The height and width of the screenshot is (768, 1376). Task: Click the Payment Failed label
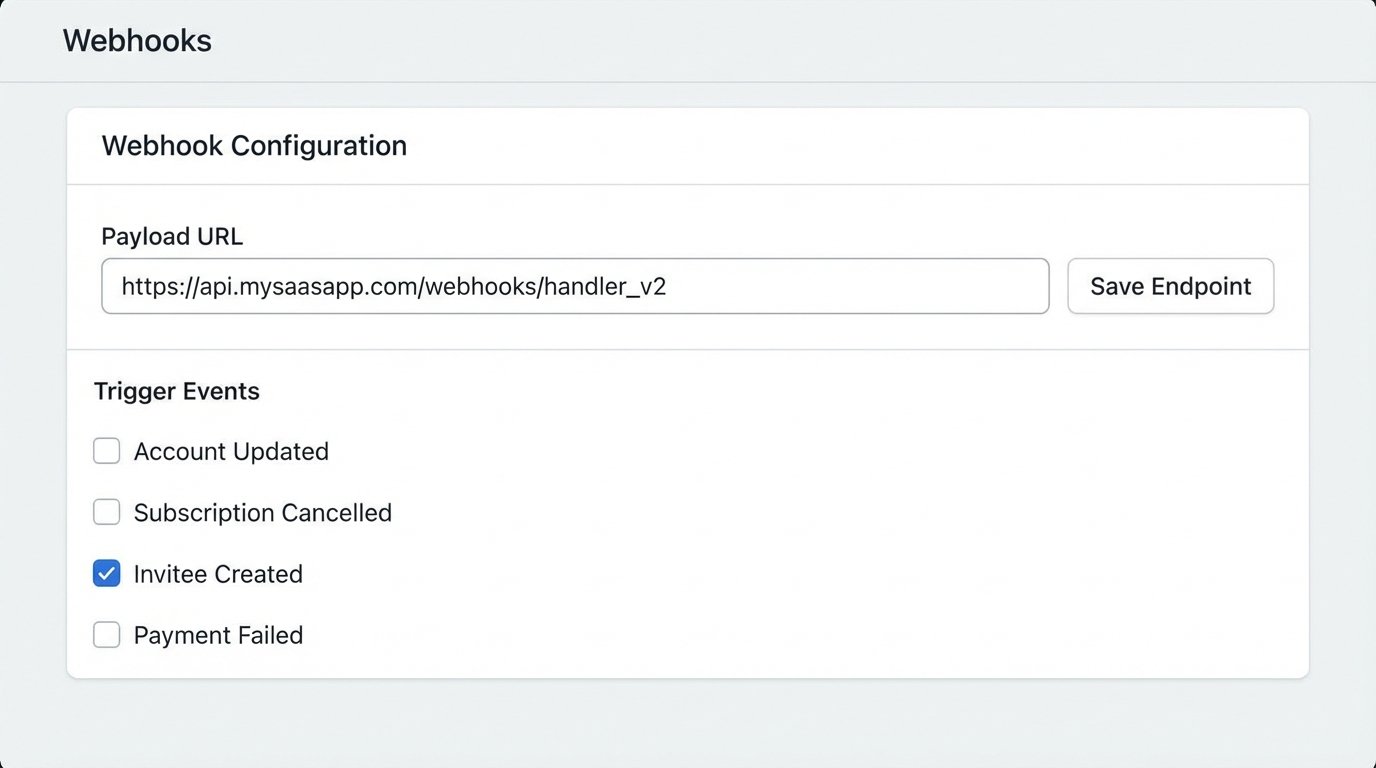(218, 635)
